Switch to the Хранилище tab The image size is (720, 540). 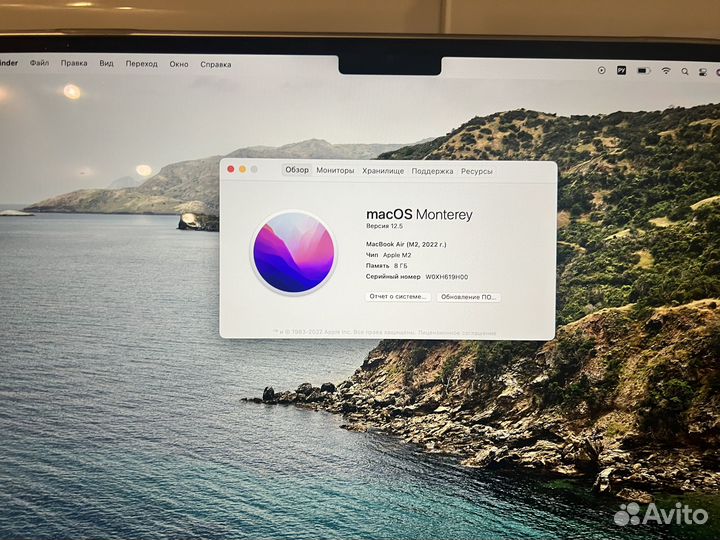click(x=383, y=171)
